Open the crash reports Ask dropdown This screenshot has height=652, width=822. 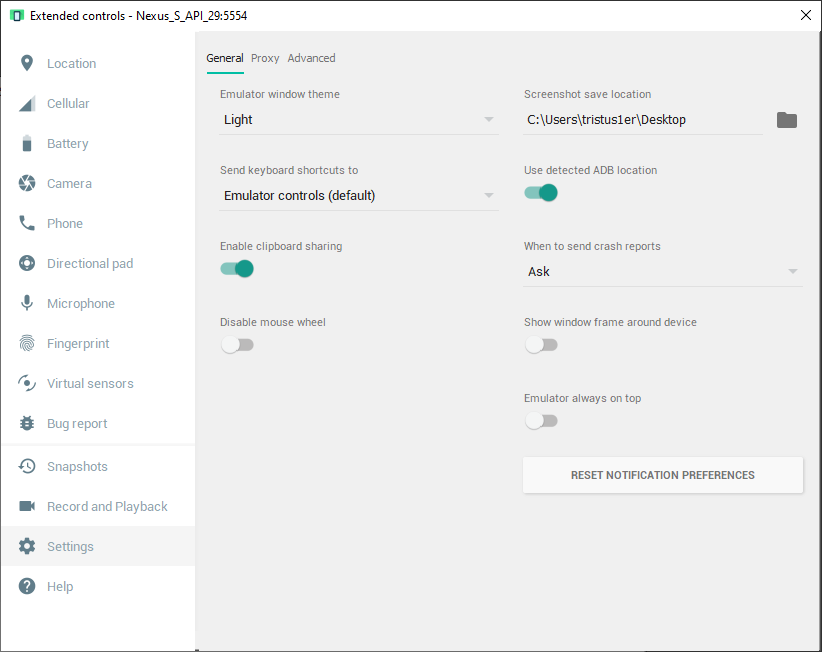[662, 272]
